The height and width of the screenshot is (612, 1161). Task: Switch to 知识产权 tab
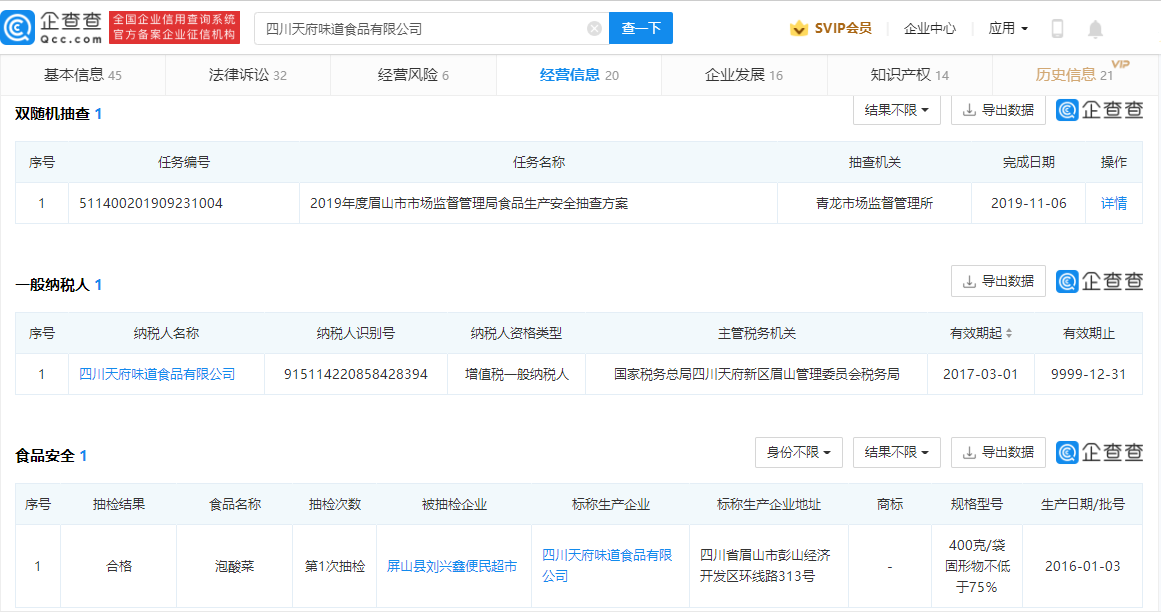pyautogui.click(x=909, y=75)
